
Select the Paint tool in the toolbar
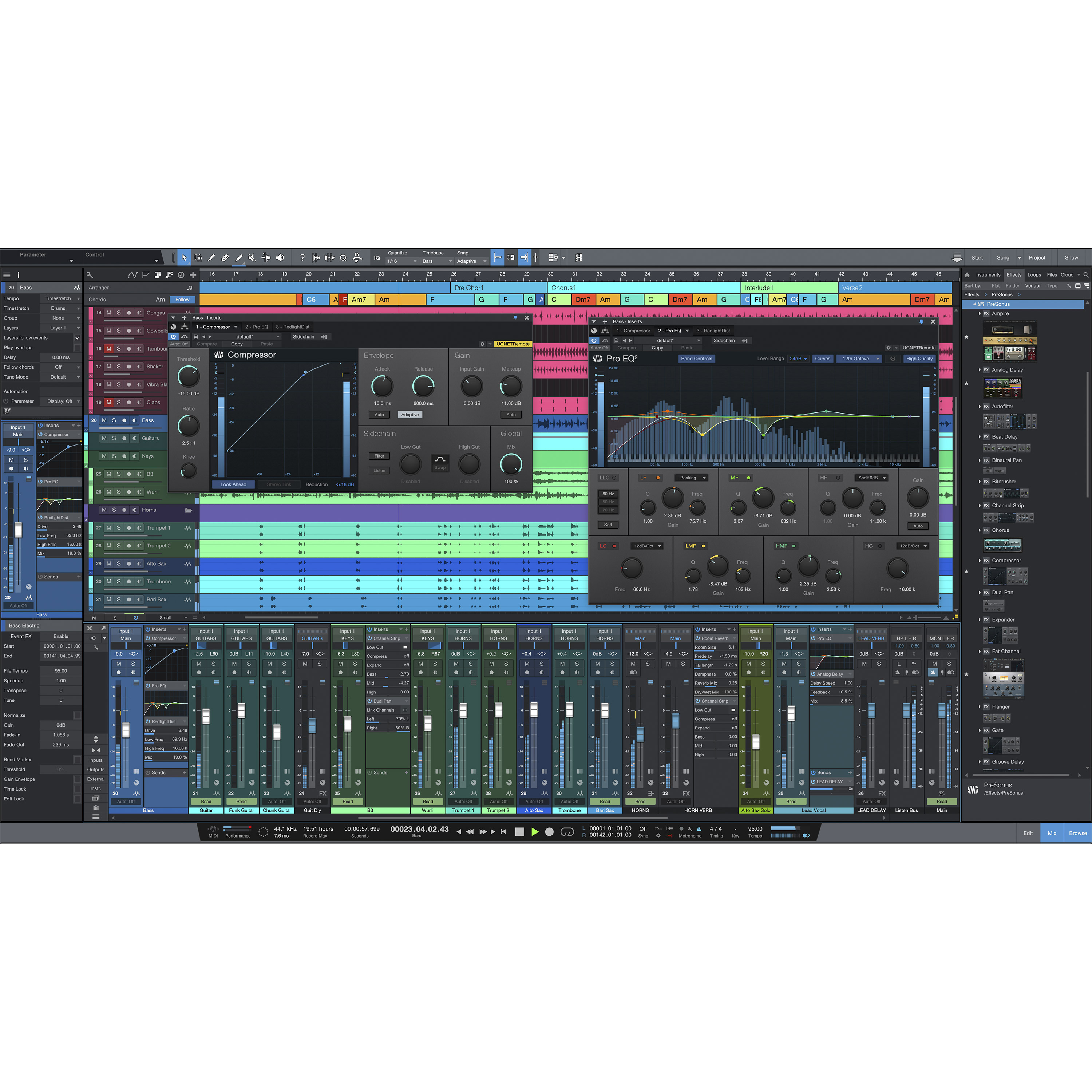pos(238,257)
